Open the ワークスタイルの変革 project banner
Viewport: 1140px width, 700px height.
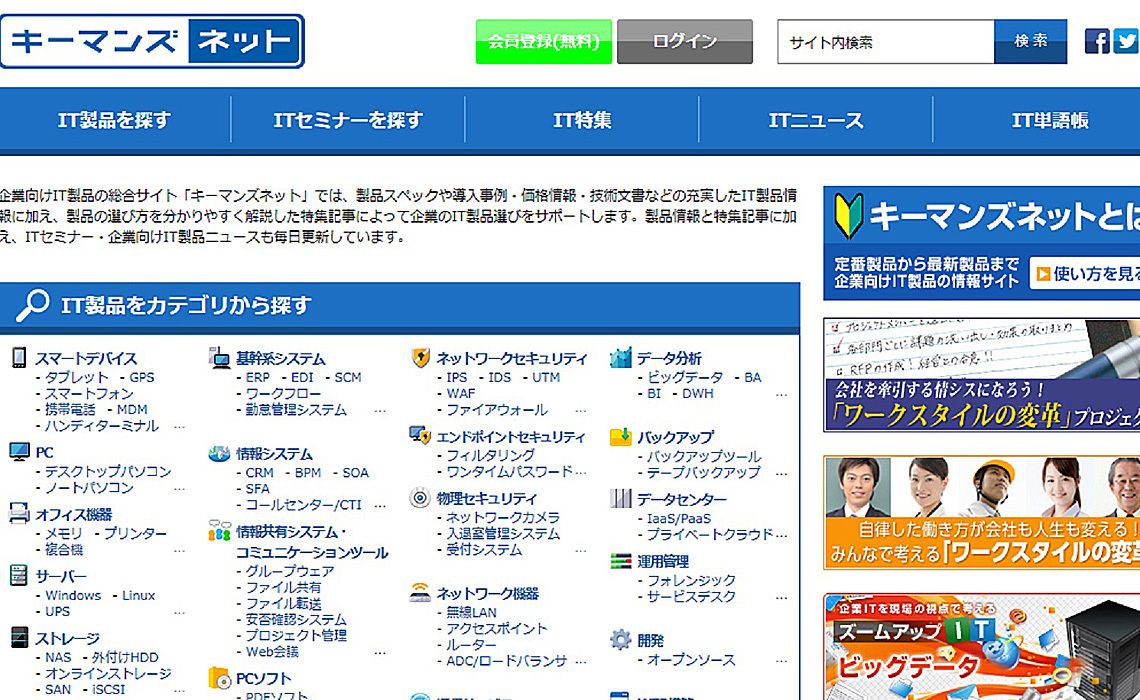pos(981,376)
